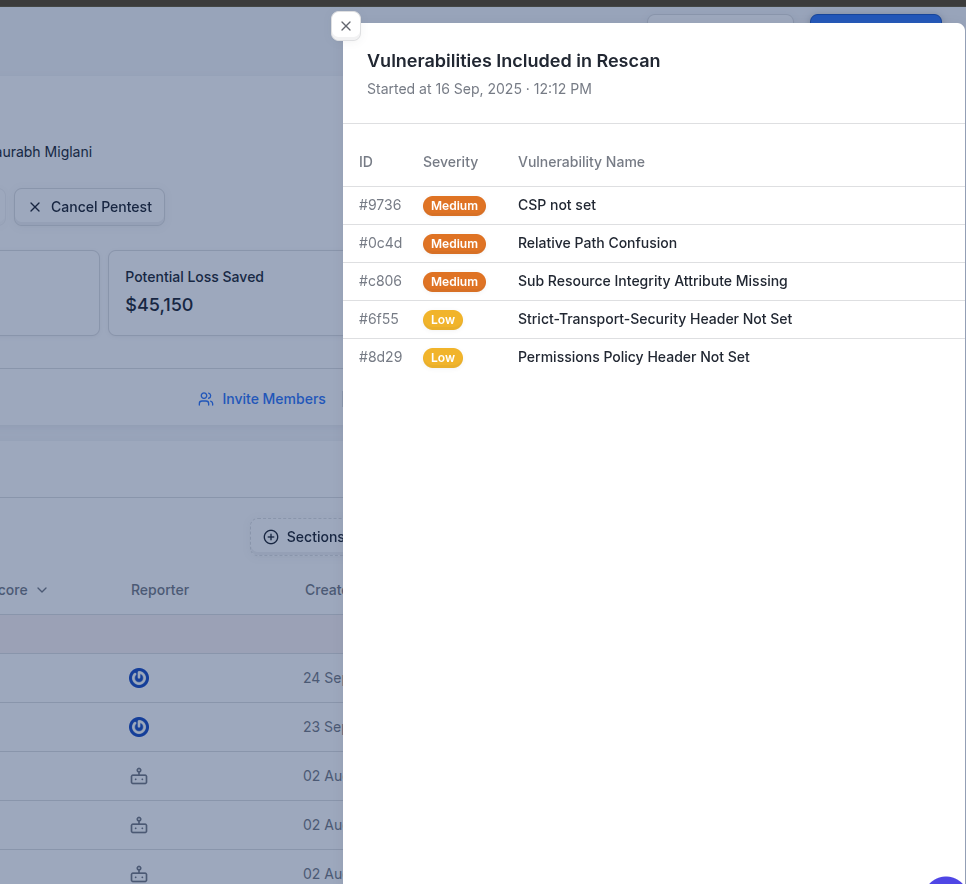This screenshot has width=966, height=884.
Task: Click the Severity column header
Action: pos(450,162)
